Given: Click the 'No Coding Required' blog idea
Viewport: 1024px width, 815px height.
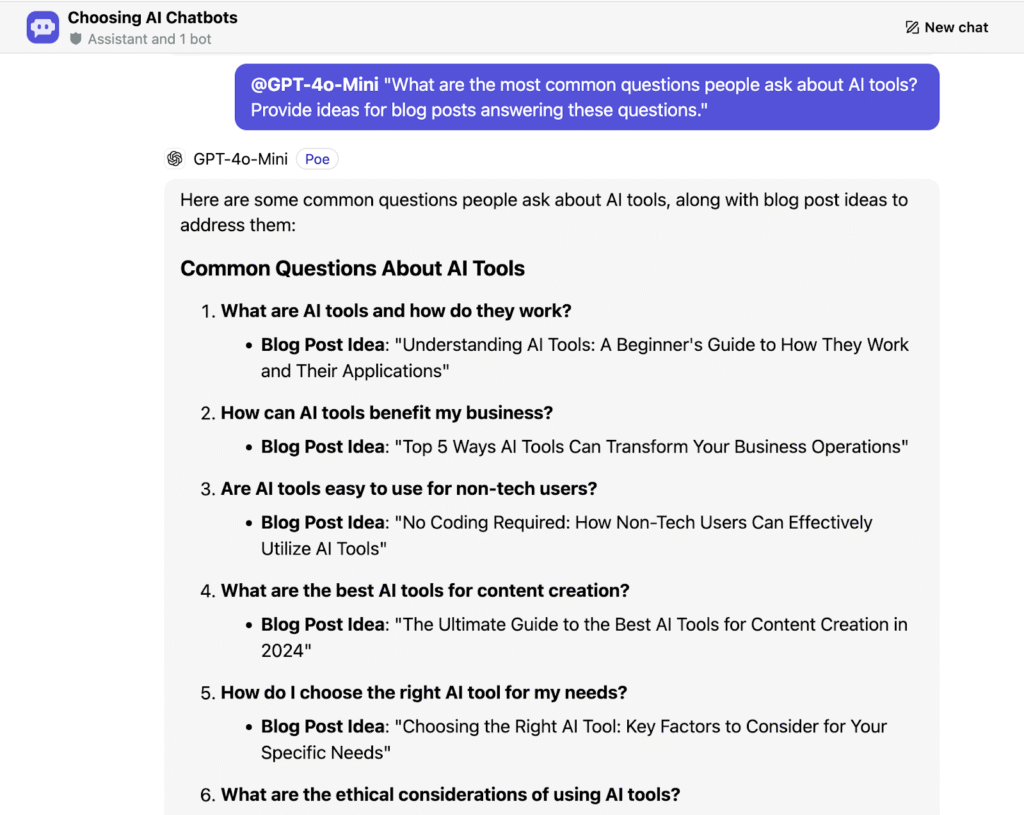Looking at the screenshot, I should pyautogui.click(x=567, y=535).
